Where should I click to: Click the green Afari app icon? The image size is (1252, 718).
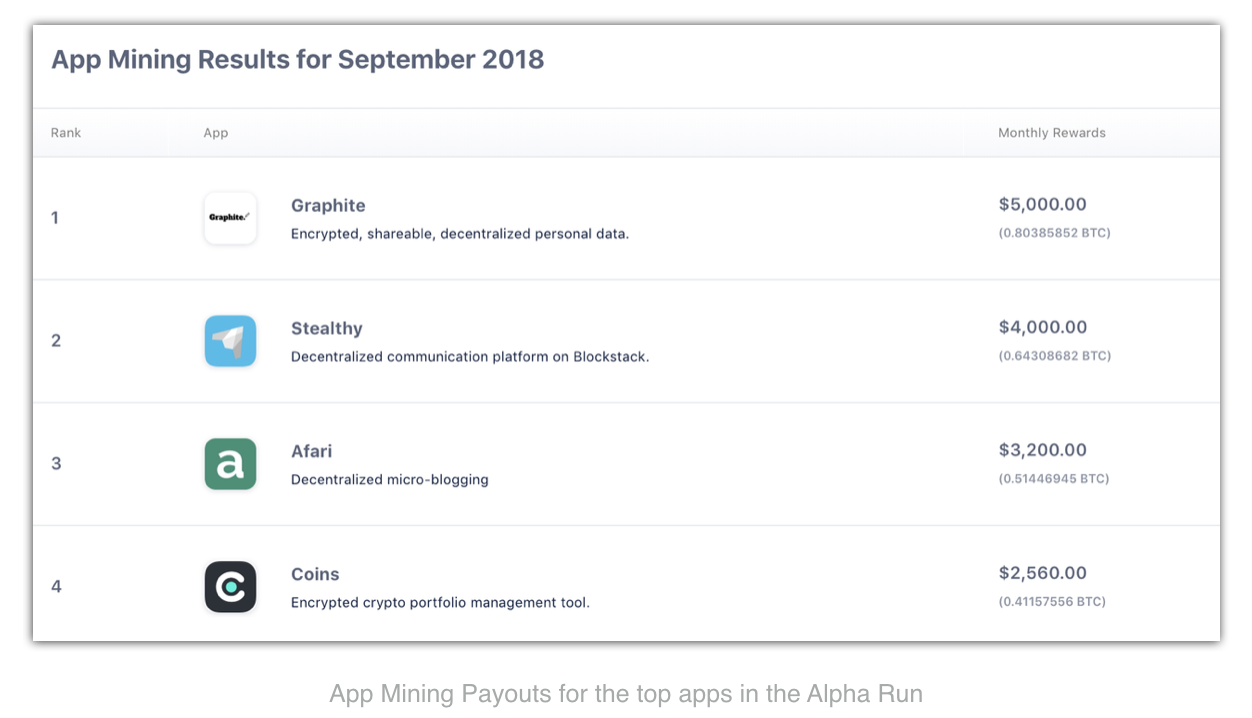point(230,464)
